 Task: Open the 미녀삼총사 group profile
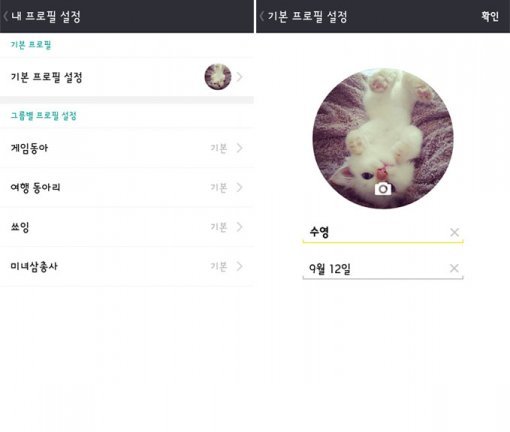click(x=127, y=266)
